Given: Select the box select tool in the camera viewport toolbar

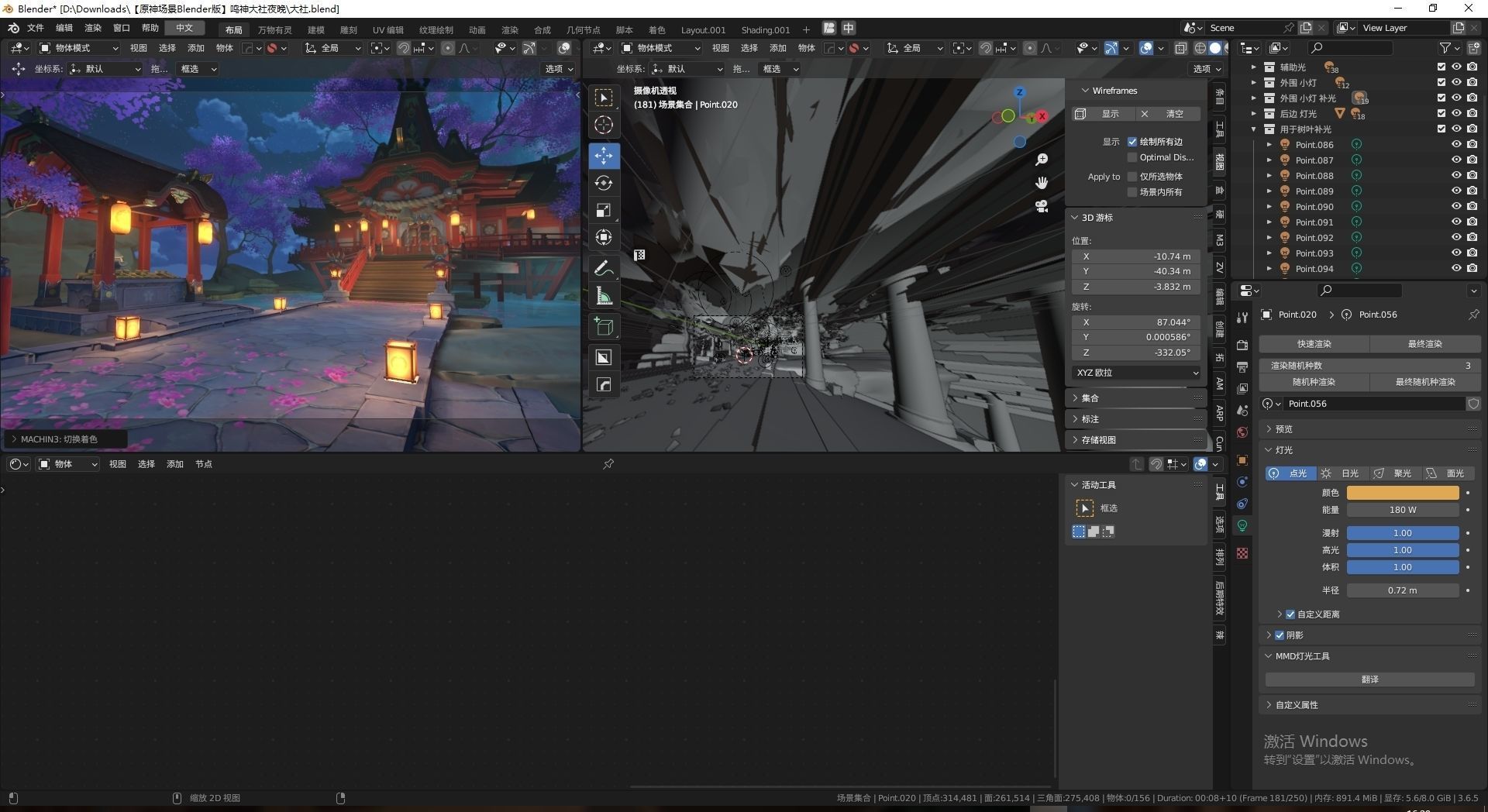Looking at the screenshot, I should 604,98.
